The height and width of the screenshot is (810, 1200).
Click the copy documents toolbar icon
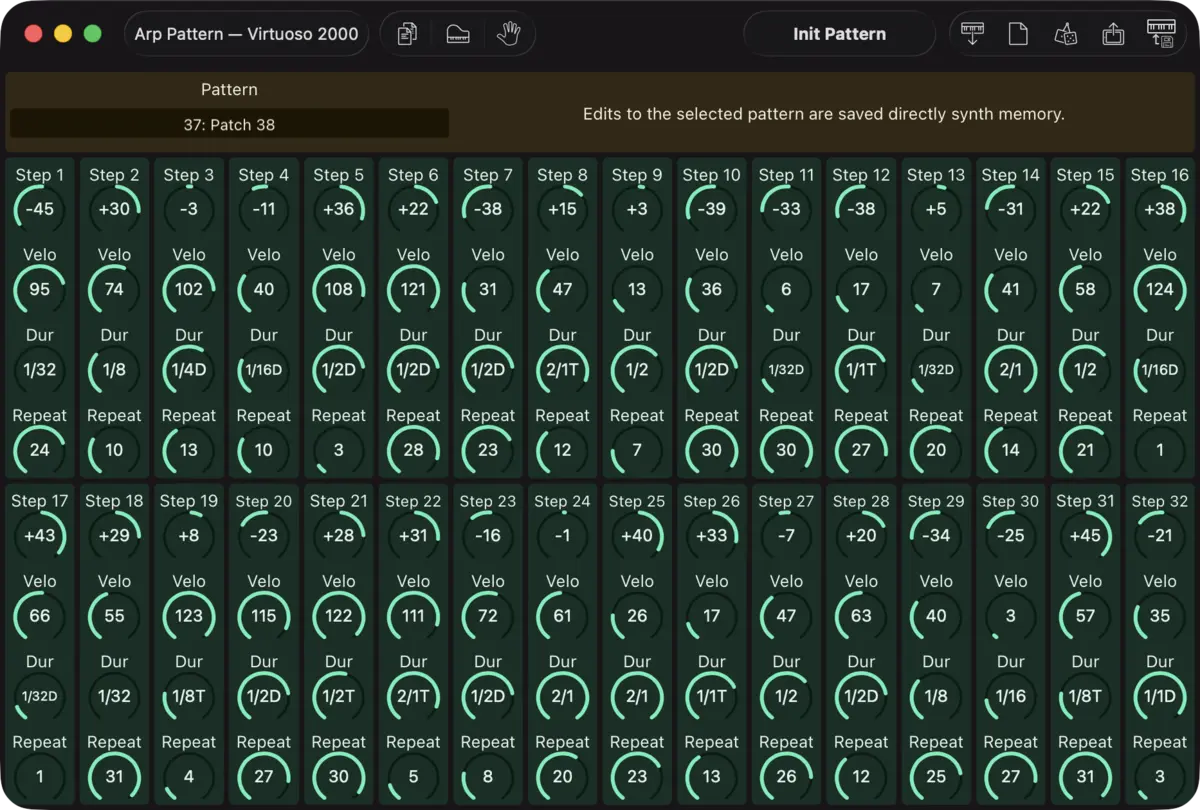(407, 34)
